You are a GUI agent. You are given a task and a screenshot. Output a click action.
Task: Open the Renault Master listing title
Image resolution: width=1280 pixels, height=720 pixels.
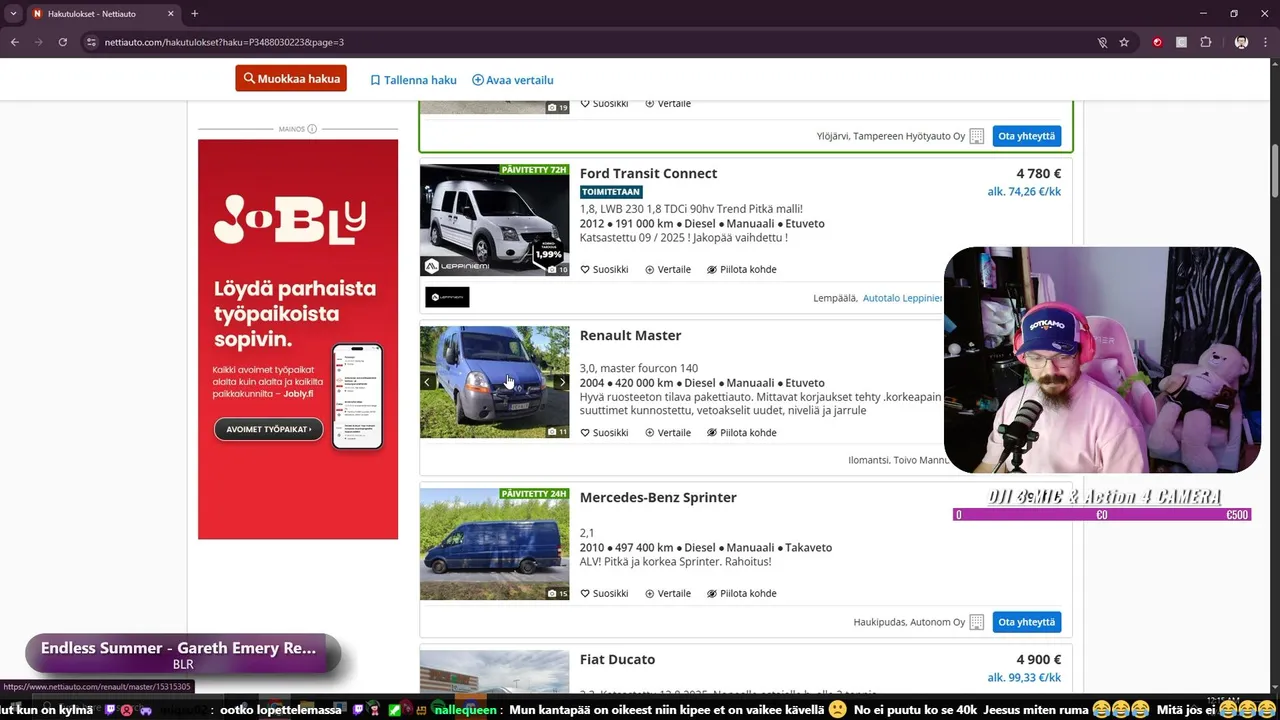[630, 335]
